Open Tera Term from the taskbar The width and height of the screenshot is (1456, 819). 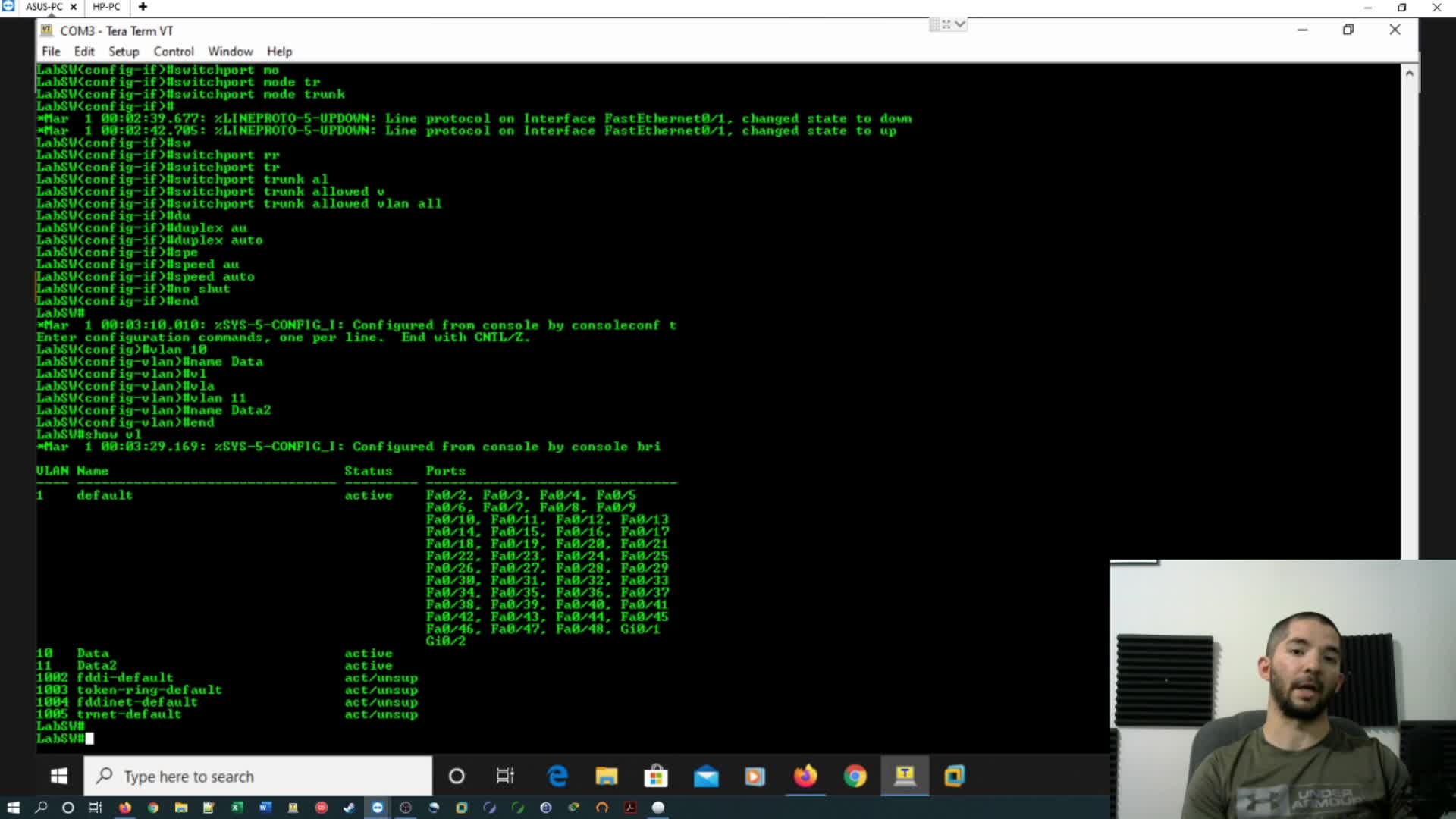coord(905,776)
